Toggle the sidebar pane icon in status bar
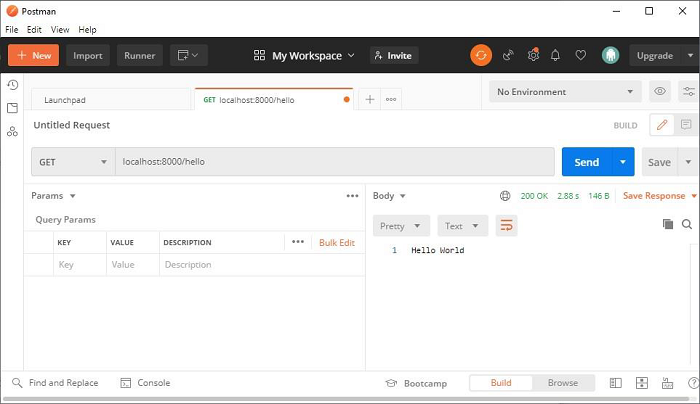Screen dimensions: 700x404 [616, 383]
